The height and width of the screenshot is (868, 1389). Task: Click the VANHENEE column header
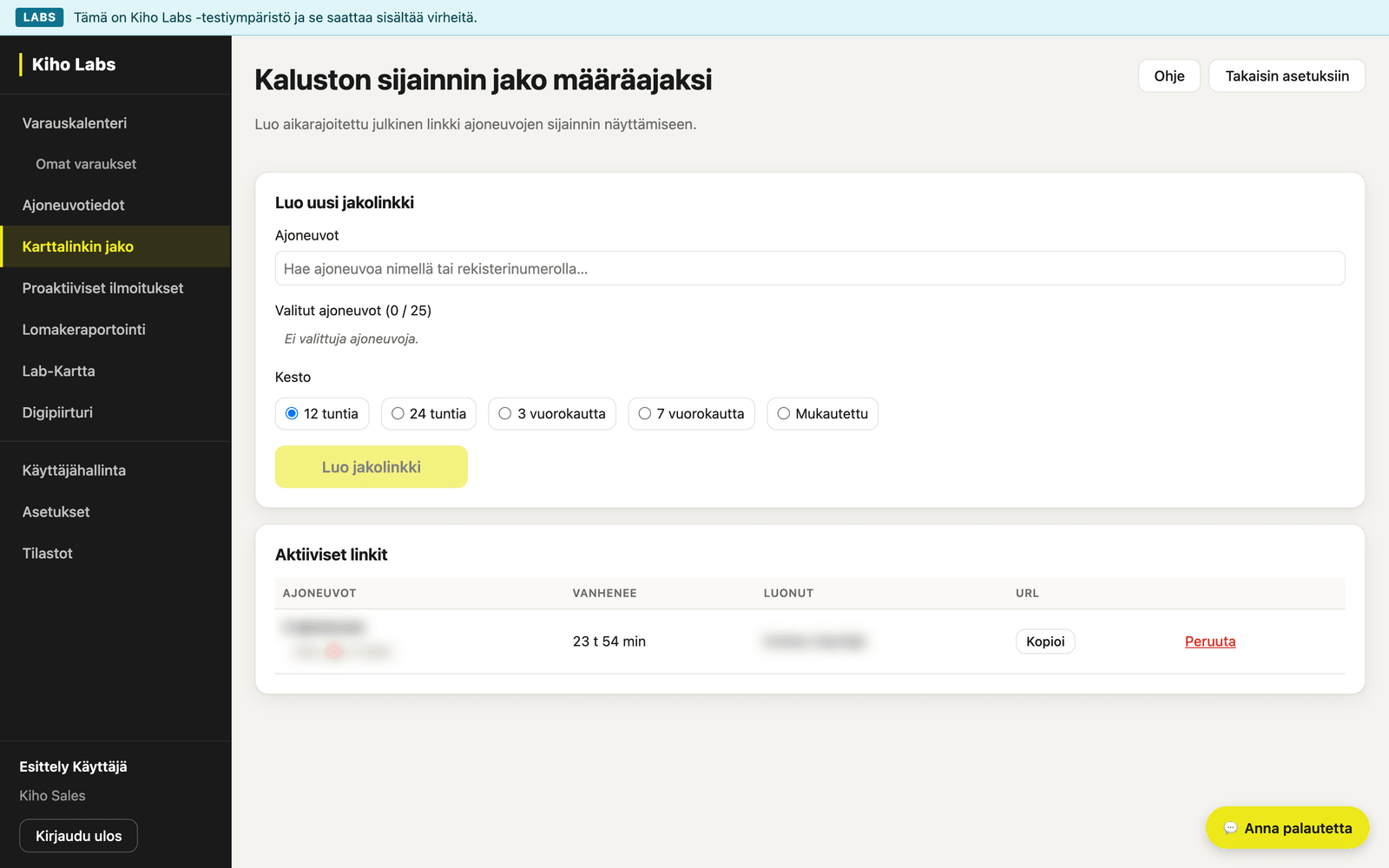(605, 593)
